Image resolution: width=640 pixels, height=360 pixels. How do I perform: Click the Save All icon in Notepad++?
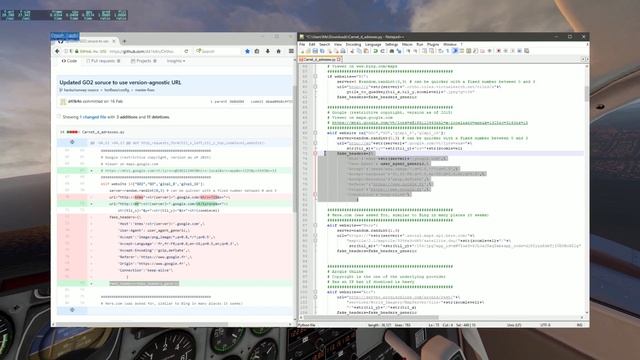[x=322, y=51]
